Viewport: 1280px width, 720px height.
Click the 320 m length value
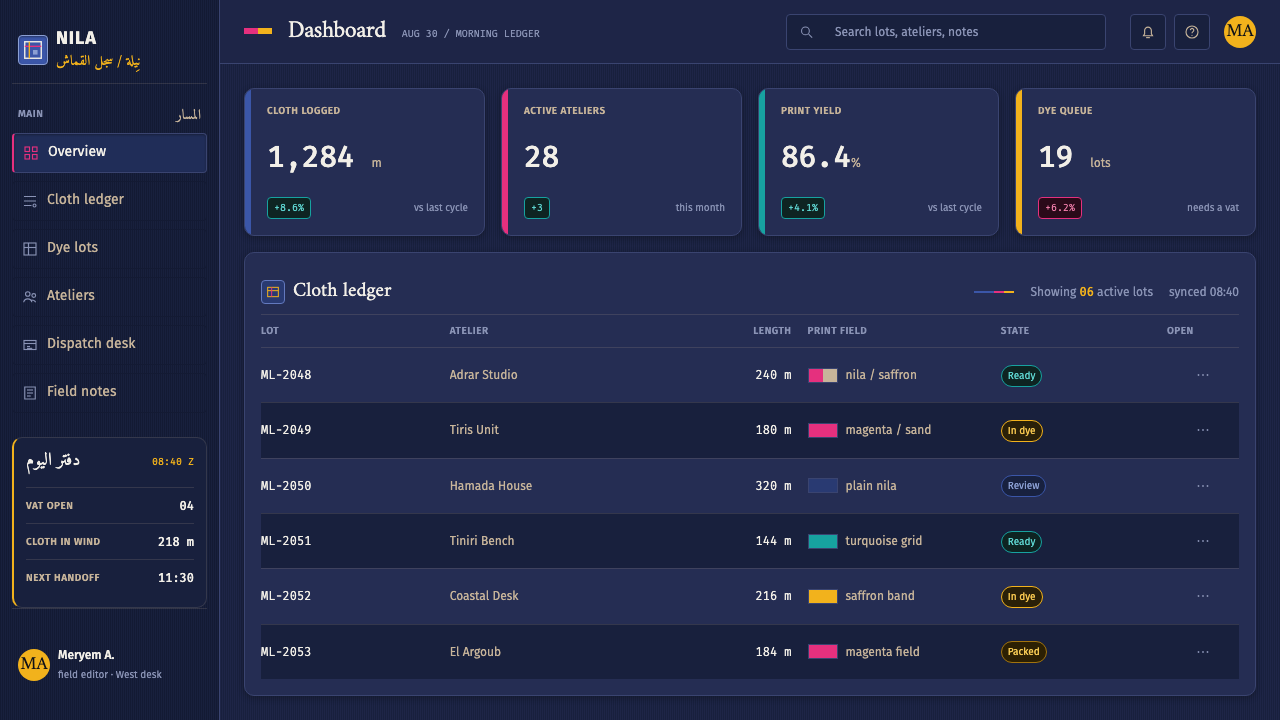[x=773, y=486]
